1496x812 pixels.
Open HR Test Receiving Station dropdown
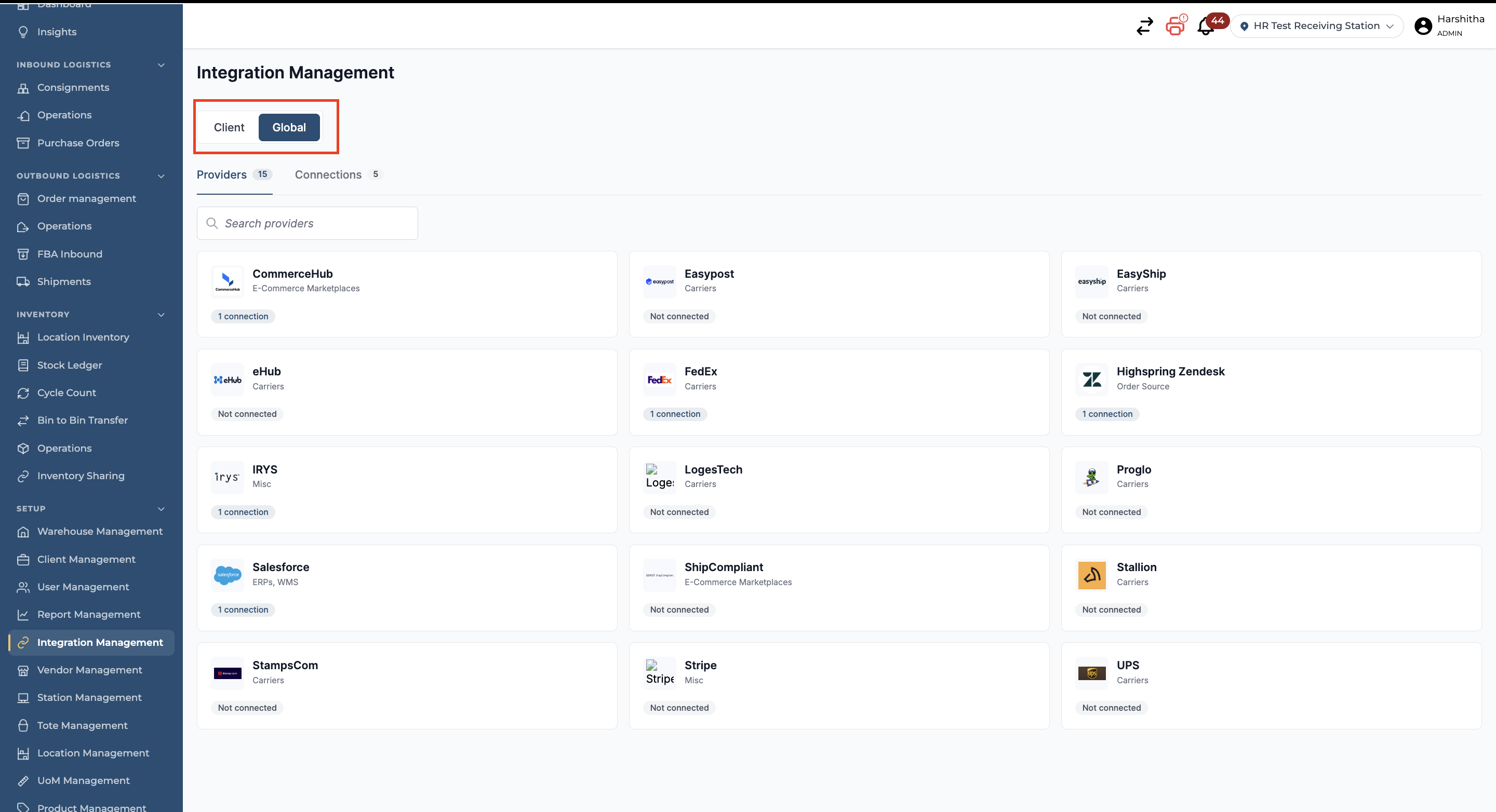1317,26
